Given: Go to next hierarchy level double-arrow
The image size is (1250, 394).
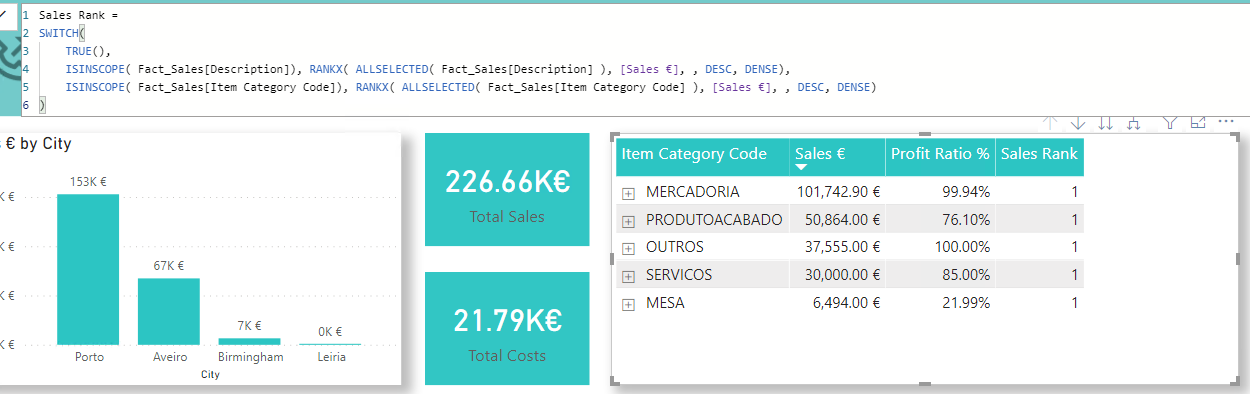Looking at the screenshot, I should tap(1106, 123).
